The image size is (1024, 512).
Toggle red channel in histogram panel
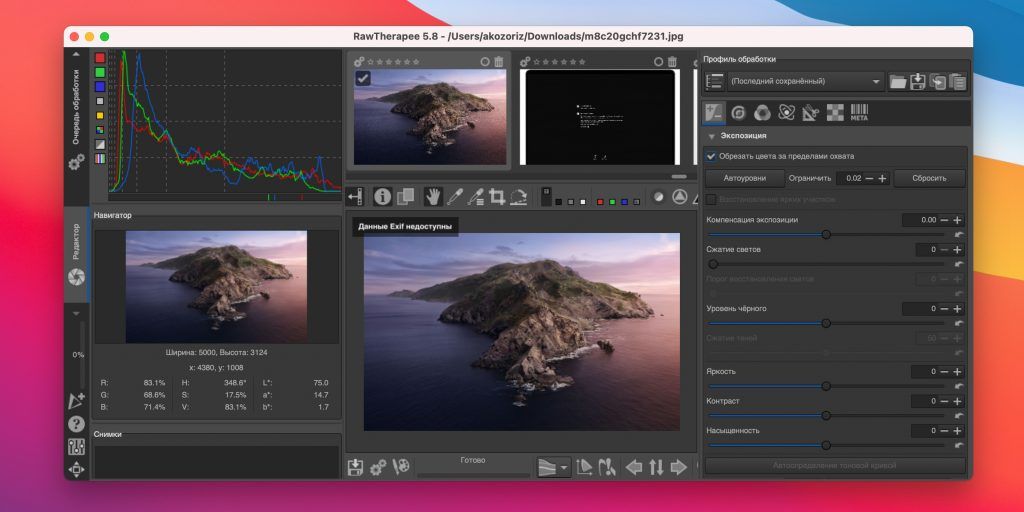pyautogui.click(x=100, y=58)
